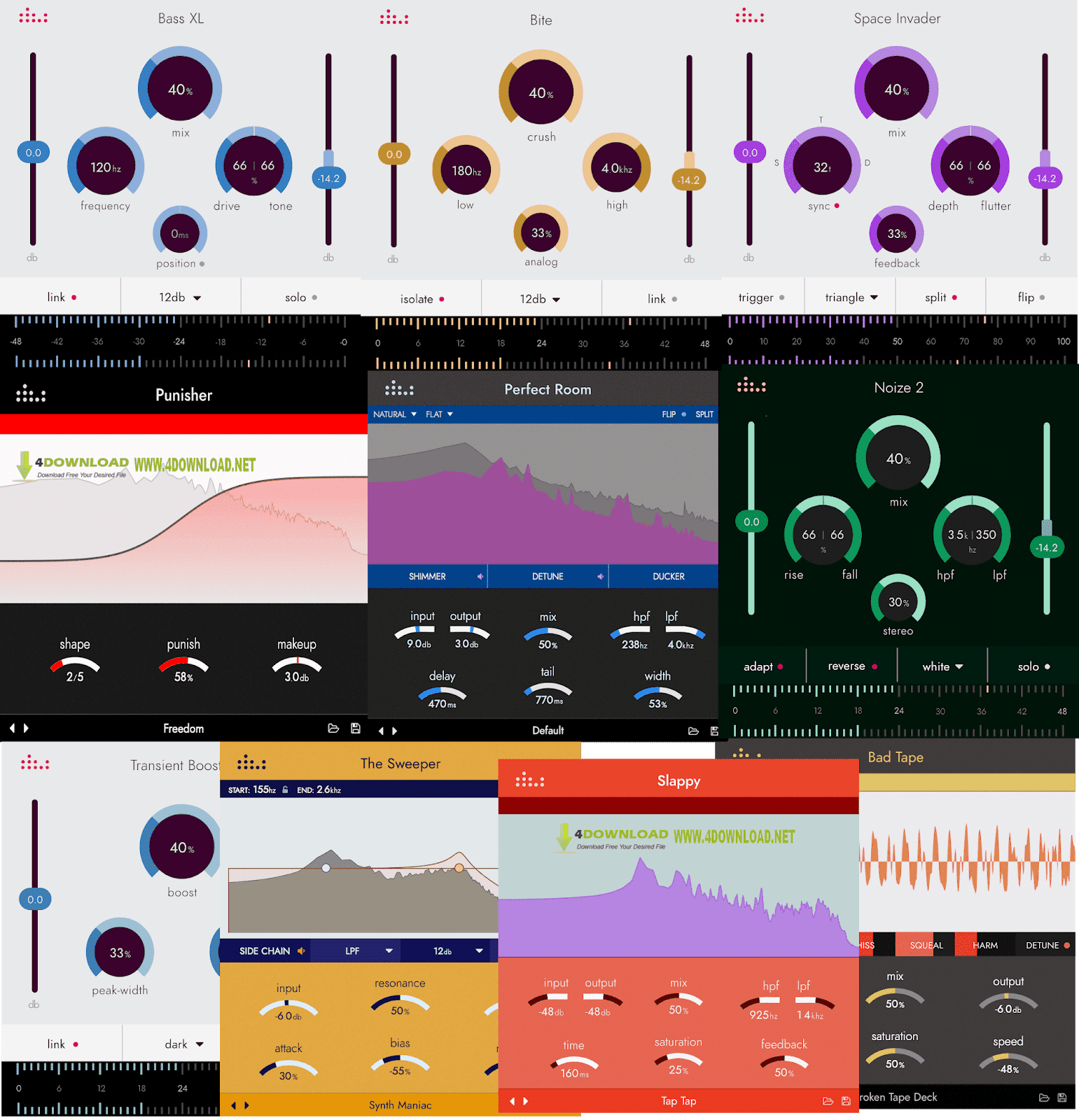The image size is (1079, 1120).
Task: Click the Space Invader dotted logo icon
Action: [750, 16]
